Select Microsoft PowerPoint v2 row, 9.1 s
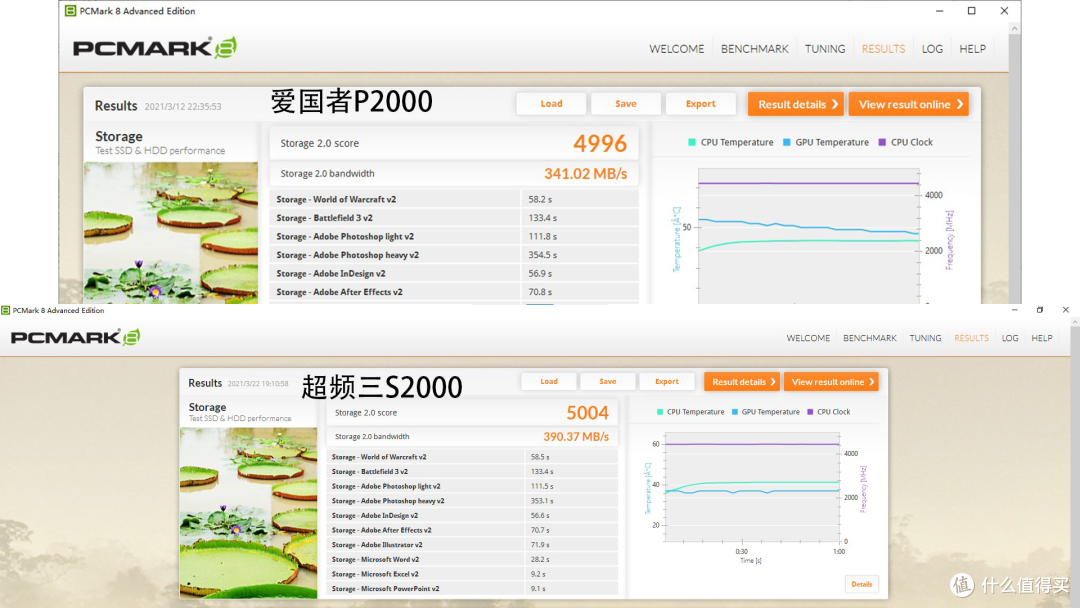The image size is (1080, 608). (x=472, y=589)
